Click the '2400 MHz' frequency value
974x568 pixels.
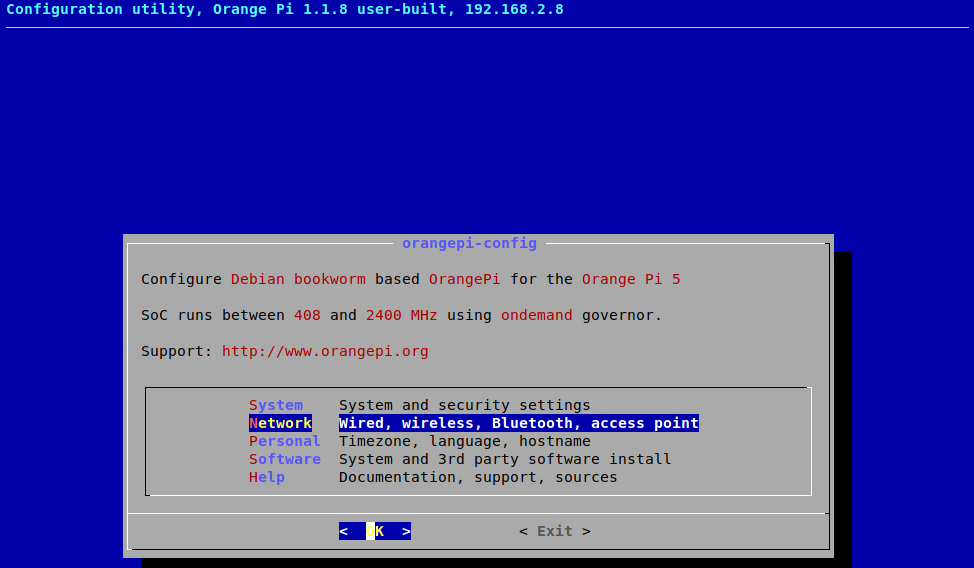click(x=401, y=315)
